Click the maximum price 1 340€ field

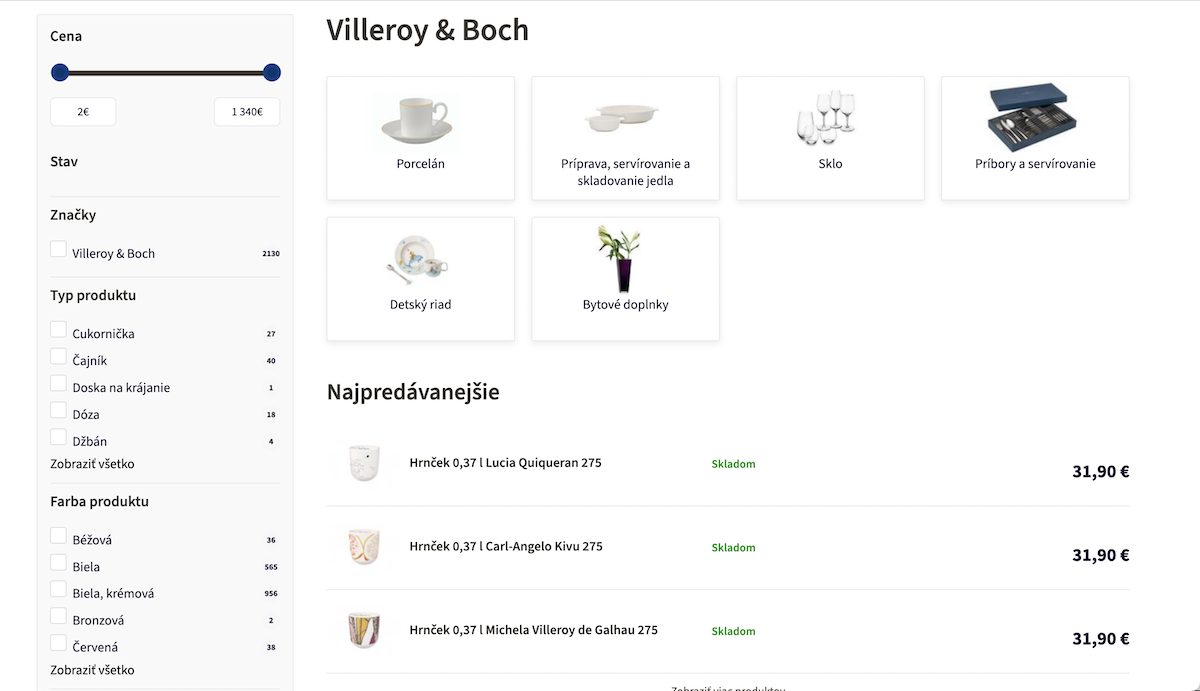coord(247,112)
